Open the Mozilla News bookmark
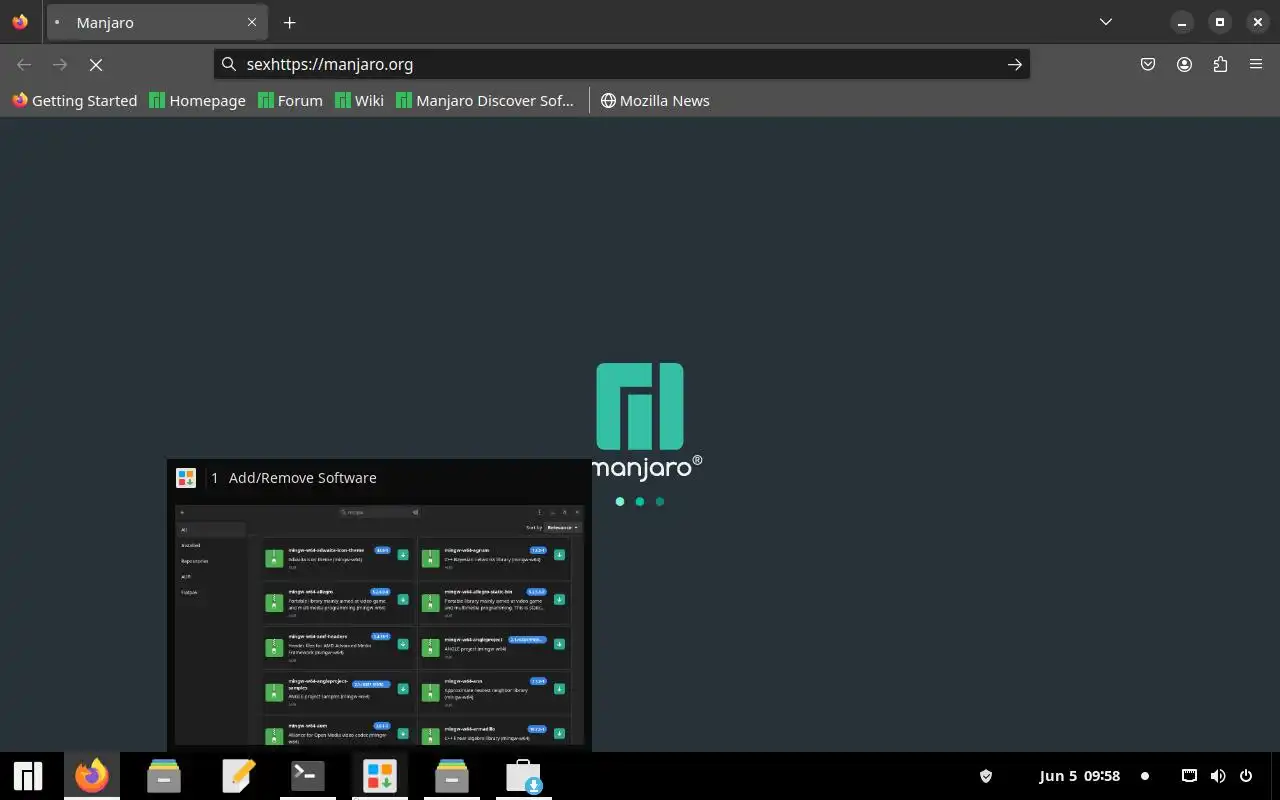 (x=654, y=100)
